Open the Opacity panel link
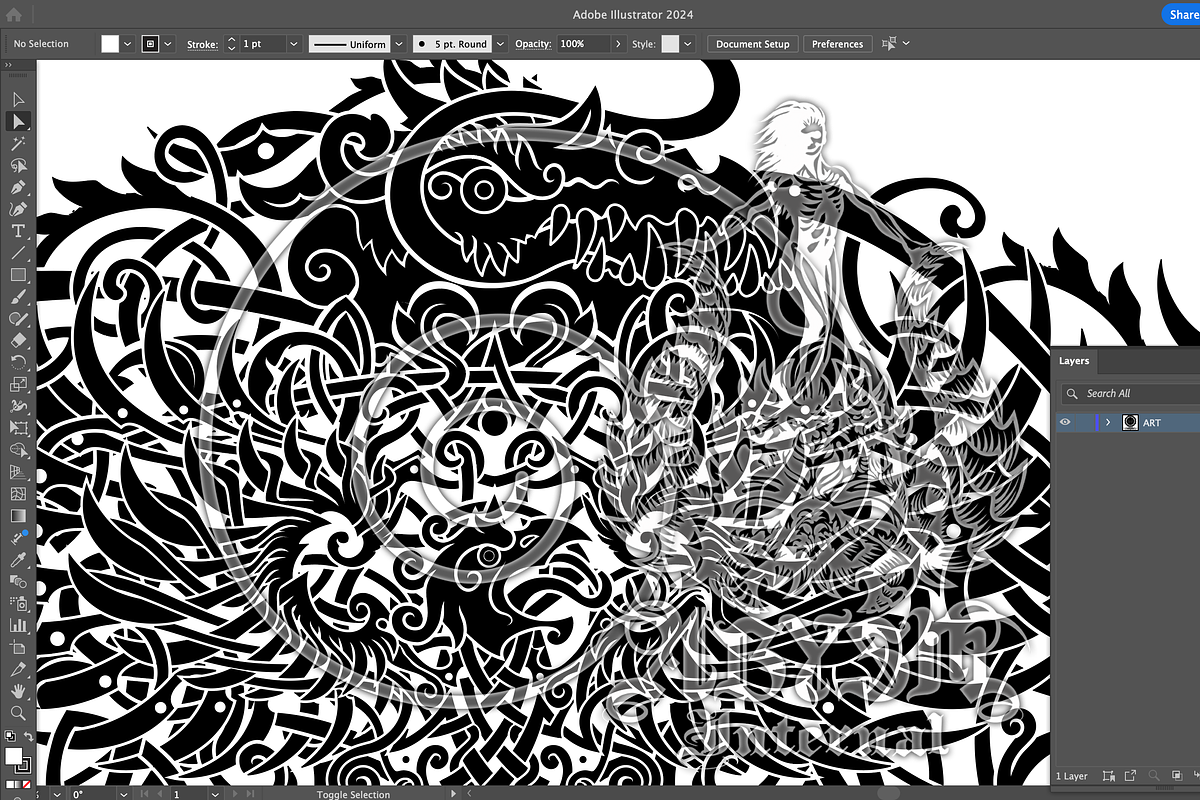The height and width of the screenshot is (800, 1200). pyautogui.click(x=533, y=44)
